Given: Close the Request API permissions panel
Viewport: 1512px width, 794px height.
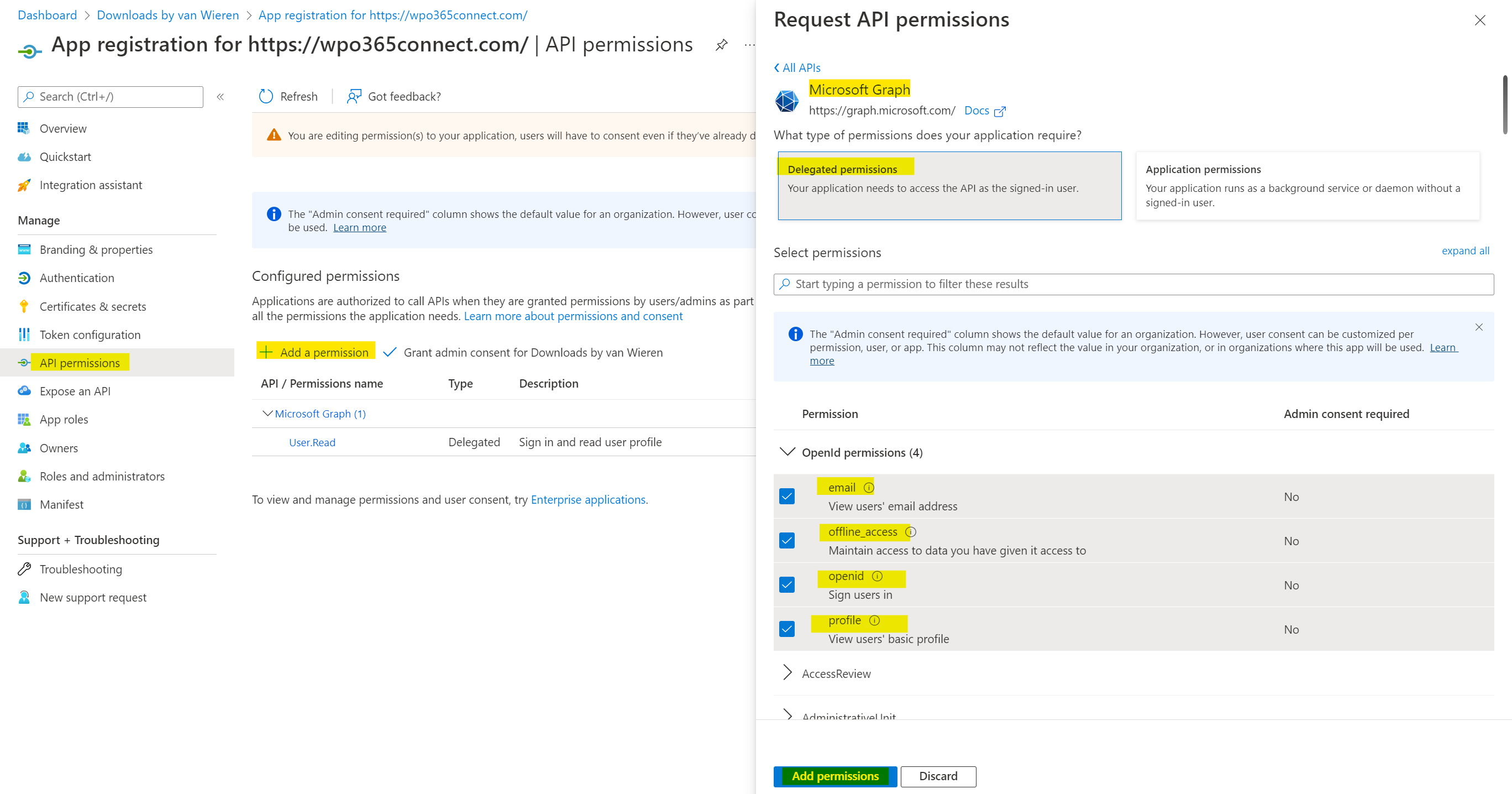Looking at the screenshot, I should point(1480,20).
